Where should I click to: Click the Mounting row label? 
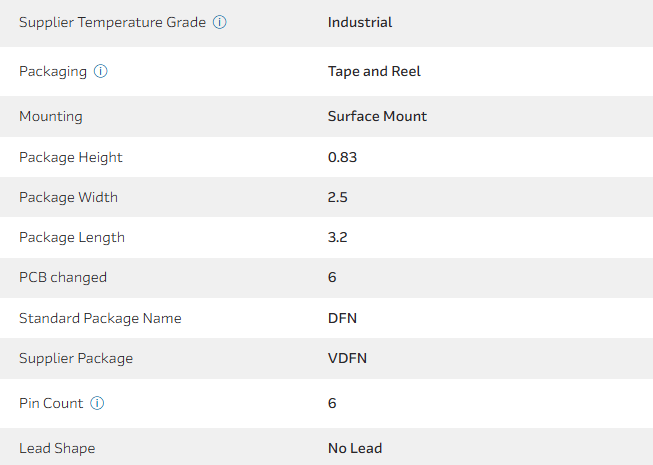coord(51,117)
